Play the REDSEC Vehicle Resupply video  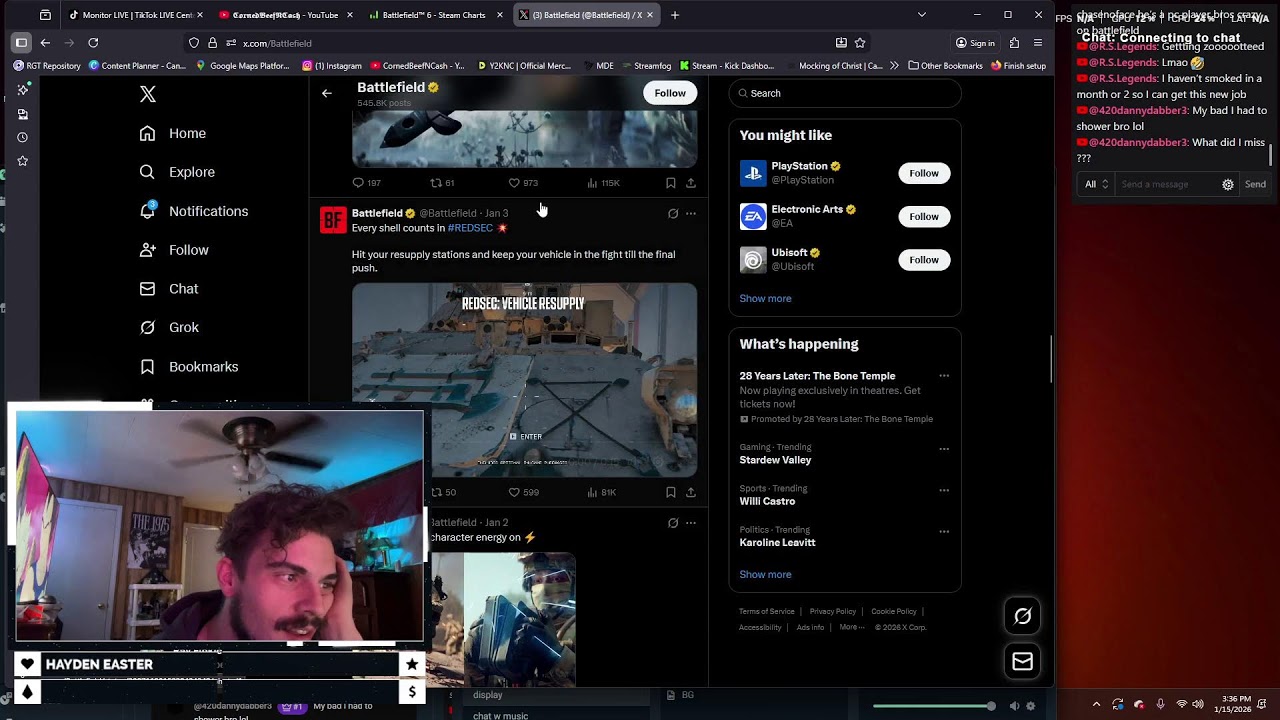(524, 380)
